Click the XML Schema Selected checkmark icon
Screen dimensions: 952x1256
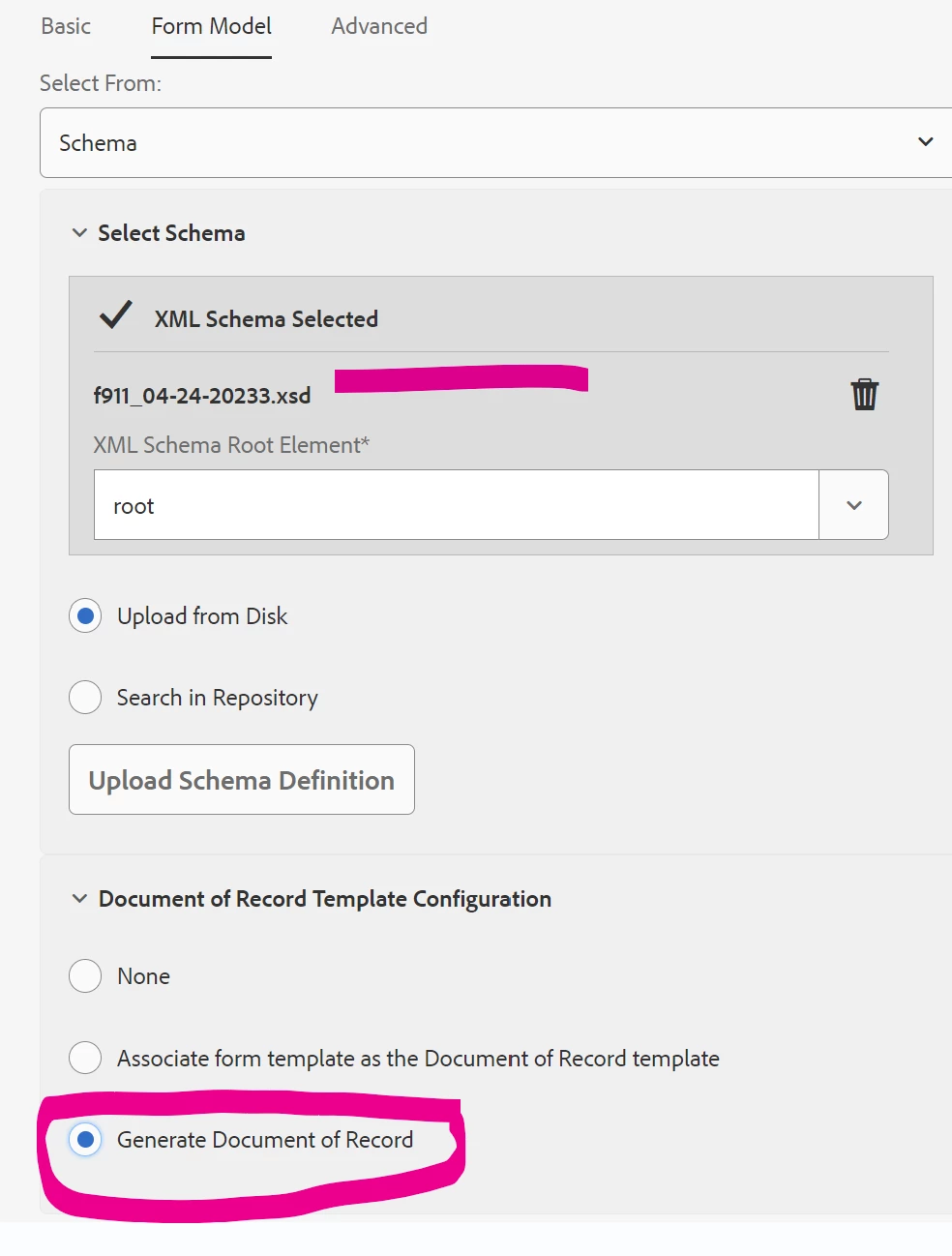(x=116, y=315)
